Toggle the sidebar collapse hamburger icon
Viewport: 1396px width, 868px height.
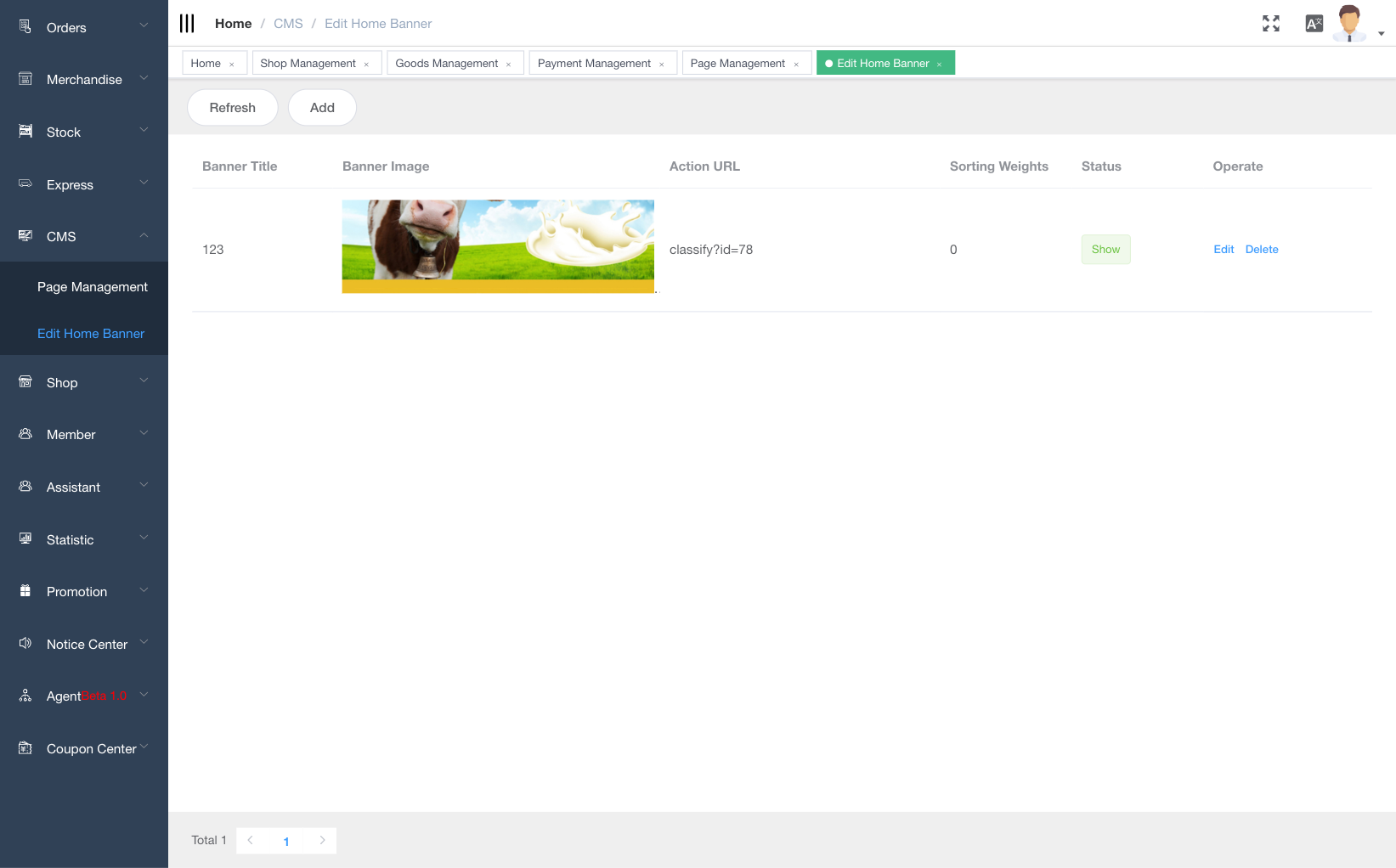click(x=187, y=24)
